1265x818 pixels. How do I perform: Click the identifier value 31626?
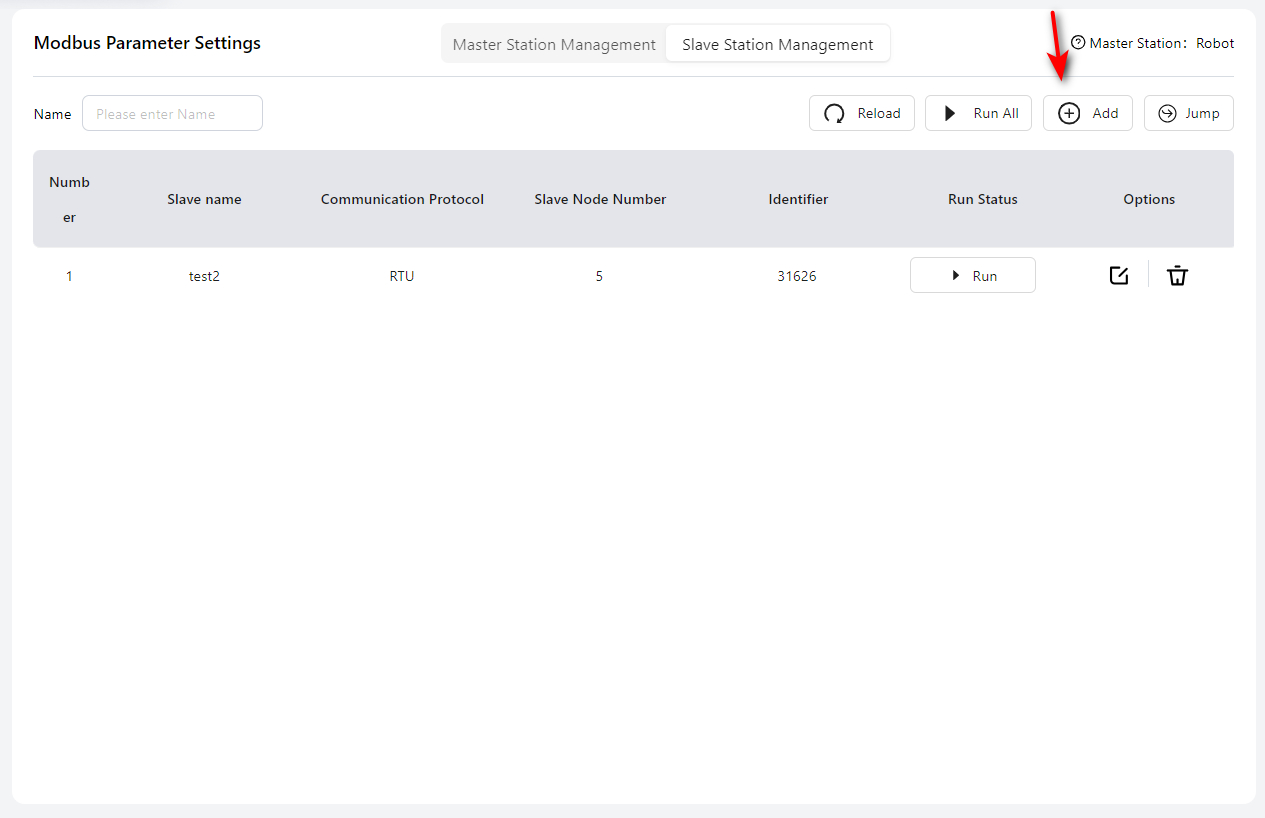click(x=796, y=276)
